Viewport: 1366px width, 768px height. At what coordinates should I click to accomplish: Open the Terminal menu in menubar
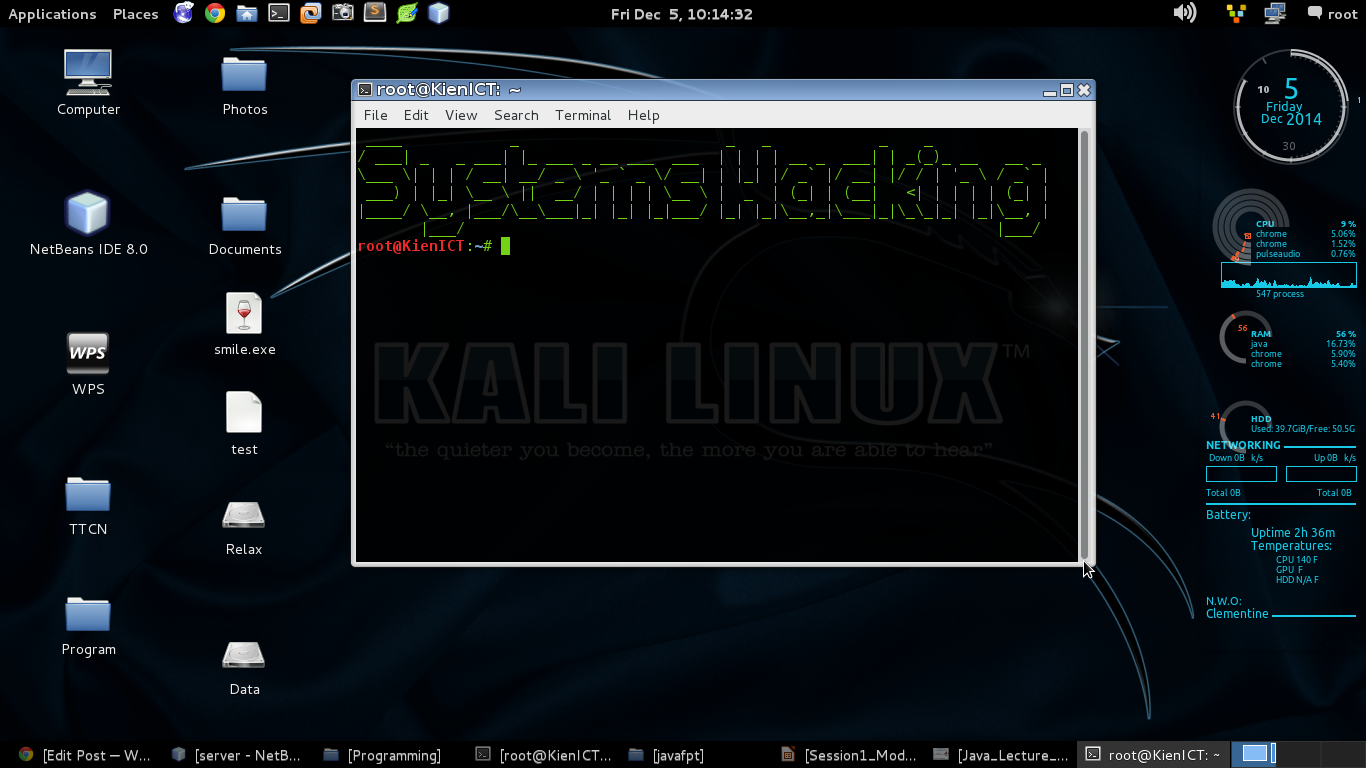(583, 115)
